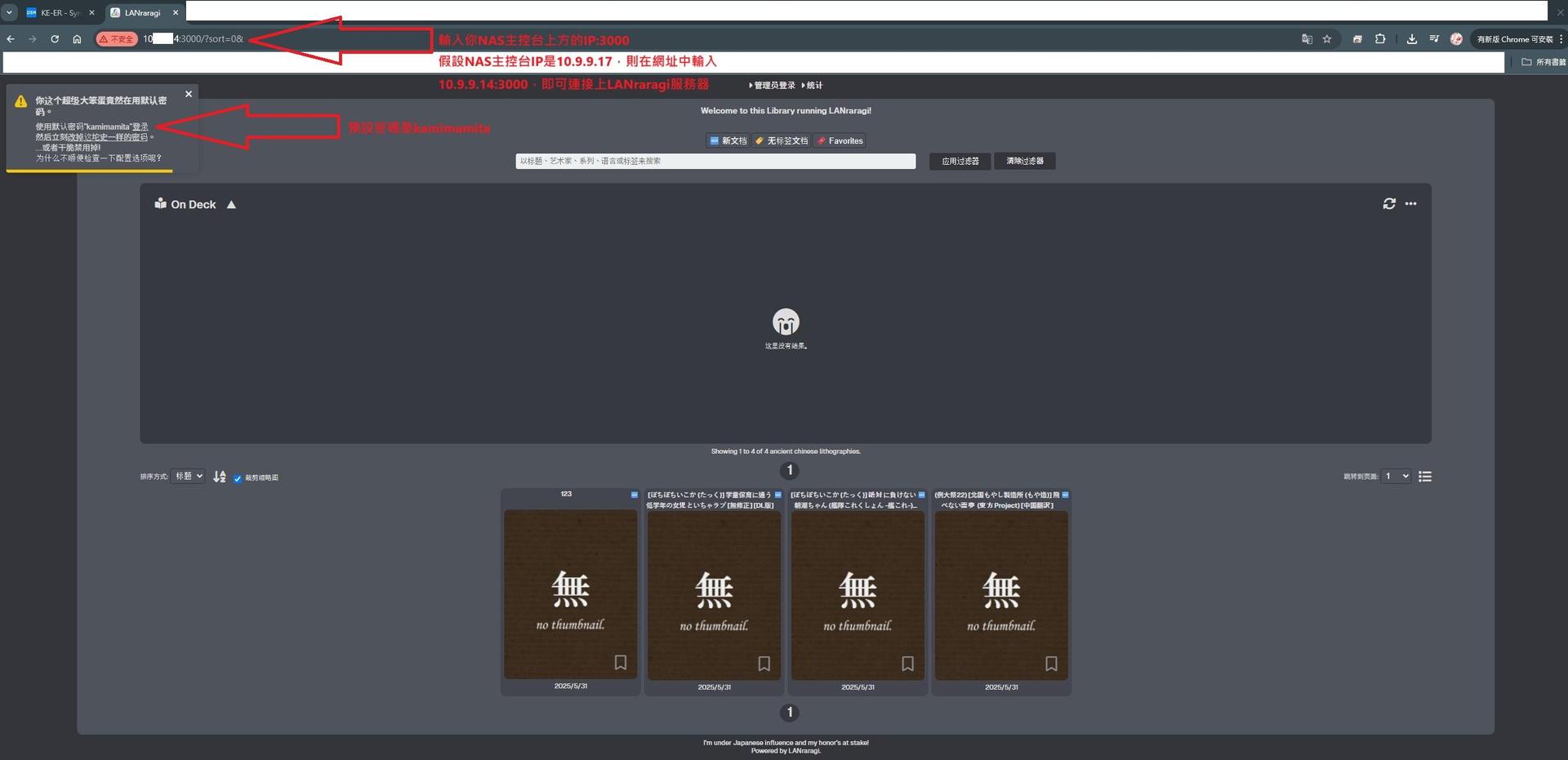Click the archive search input field
Screen dimensions: 1568x760
(715, 162)
